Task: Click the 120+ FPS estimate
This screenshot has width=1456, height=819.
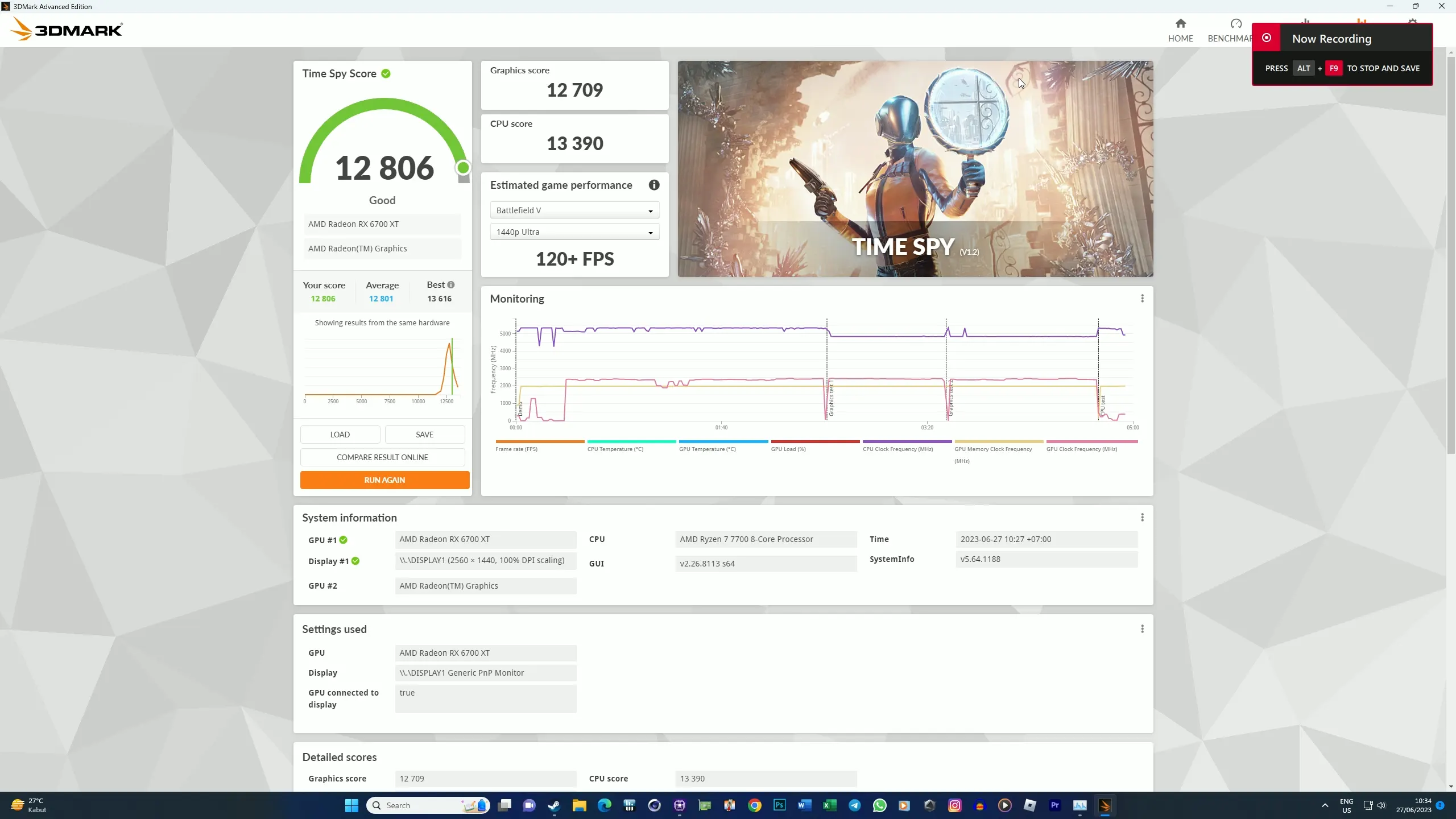Action: tap(574, 259)
